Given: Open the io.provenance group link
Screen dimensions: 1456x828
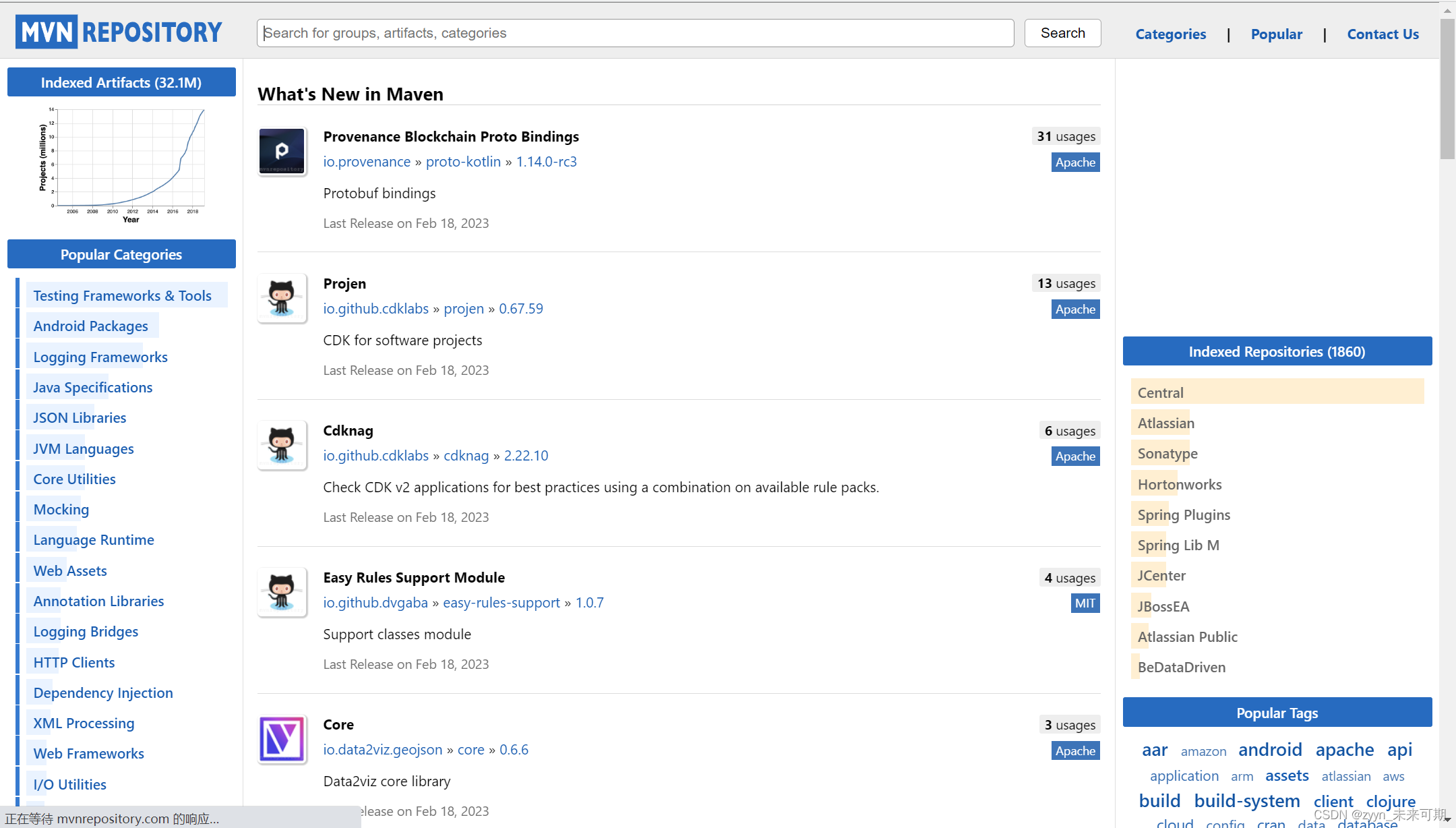Looking at the screenshot, I should tap(367, 161).
